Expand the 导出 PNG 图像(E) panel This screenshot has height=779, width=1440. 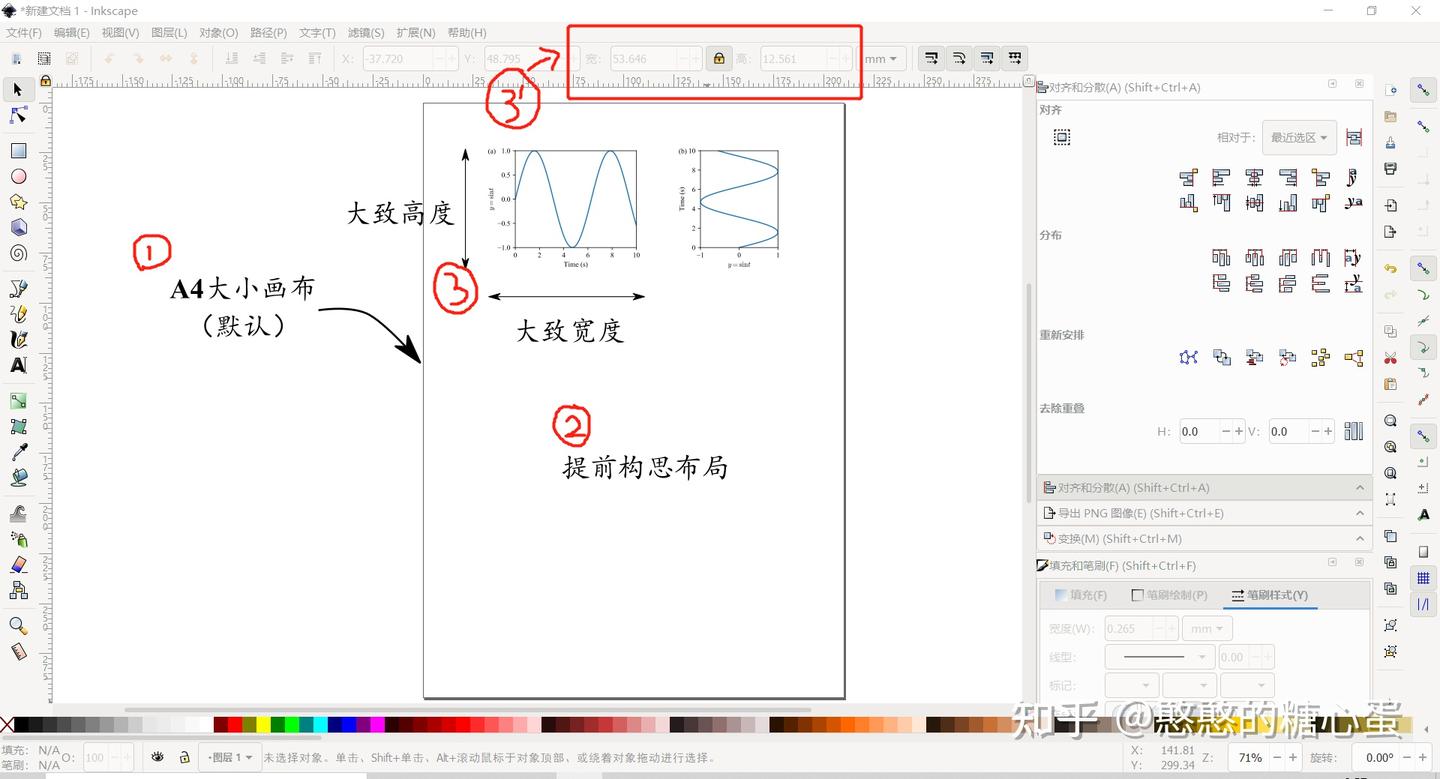coord(1358,512)
